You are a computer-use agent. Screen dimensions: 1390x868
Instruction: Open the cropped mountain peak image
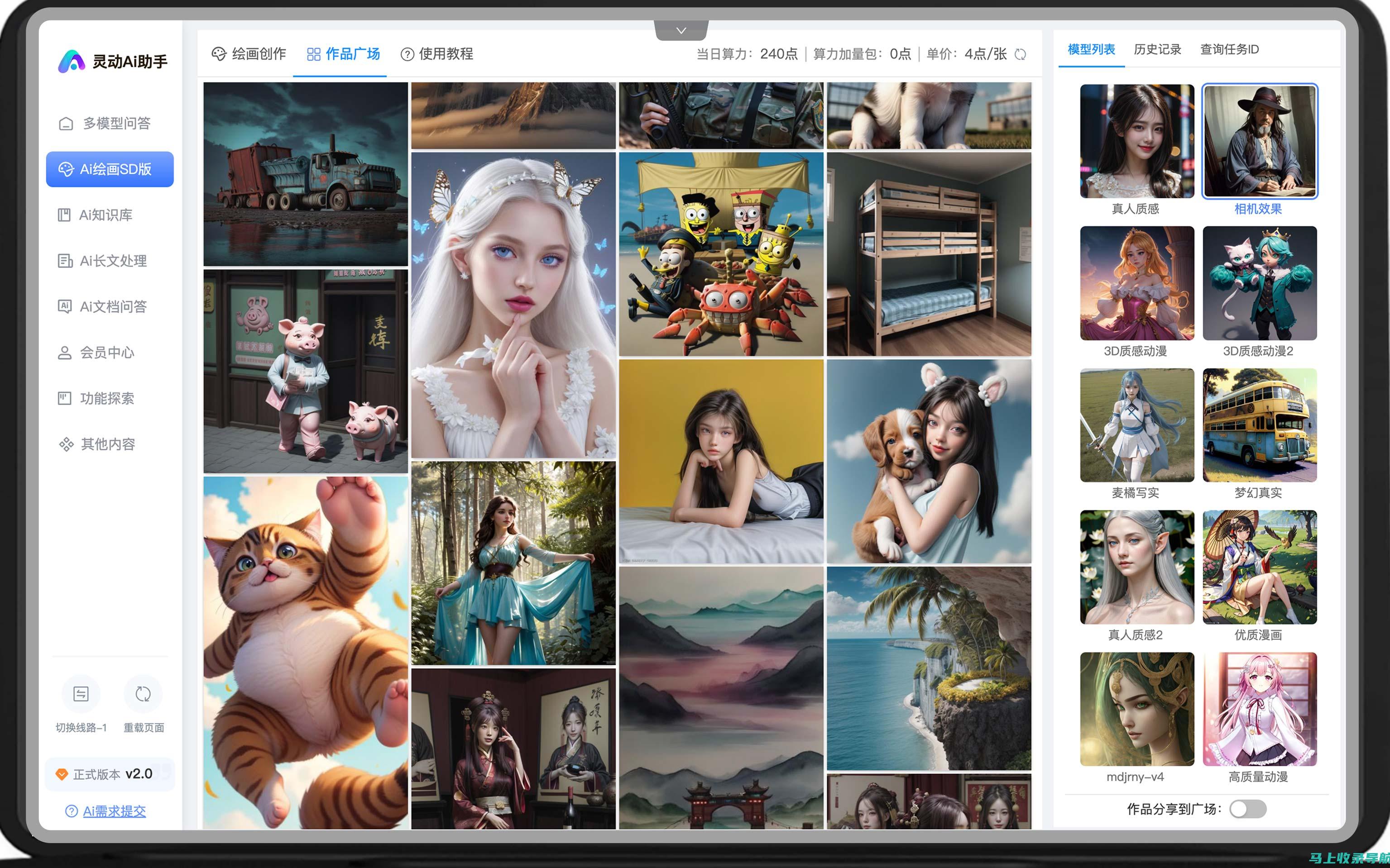tap(513, 115)
